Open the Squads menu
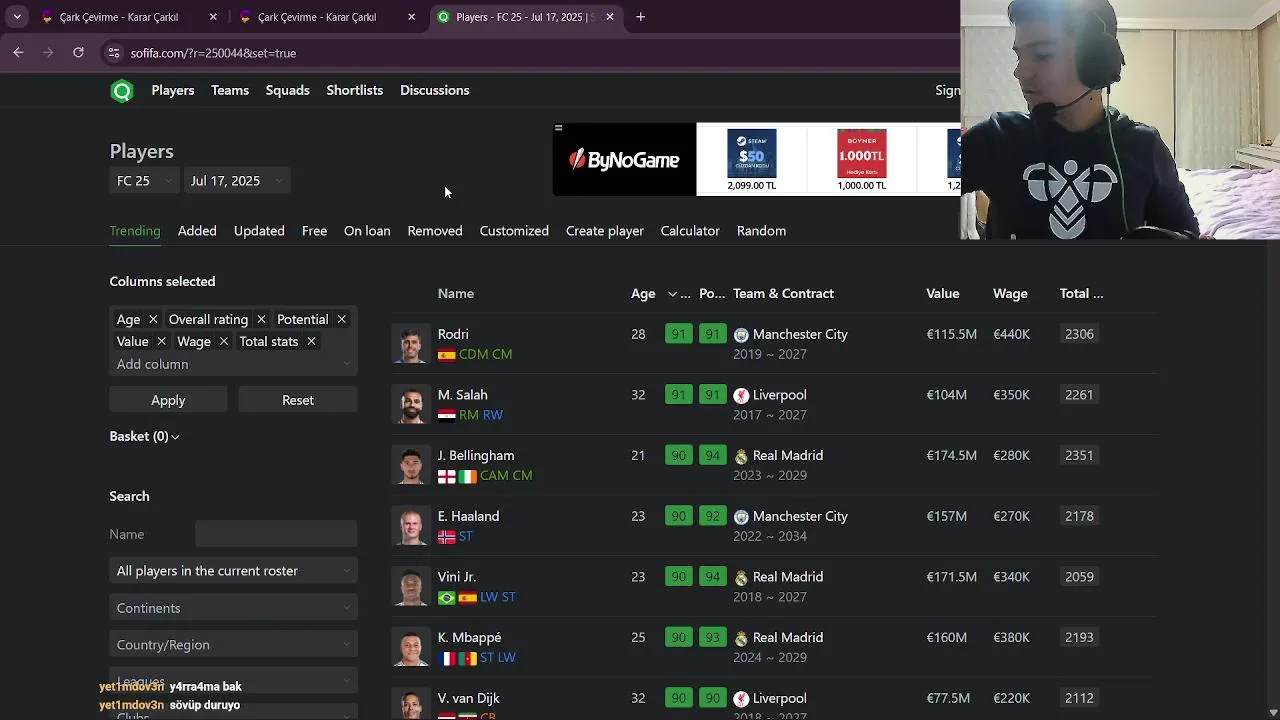The width and height of the screenshot is (1280, 720). 287,90
